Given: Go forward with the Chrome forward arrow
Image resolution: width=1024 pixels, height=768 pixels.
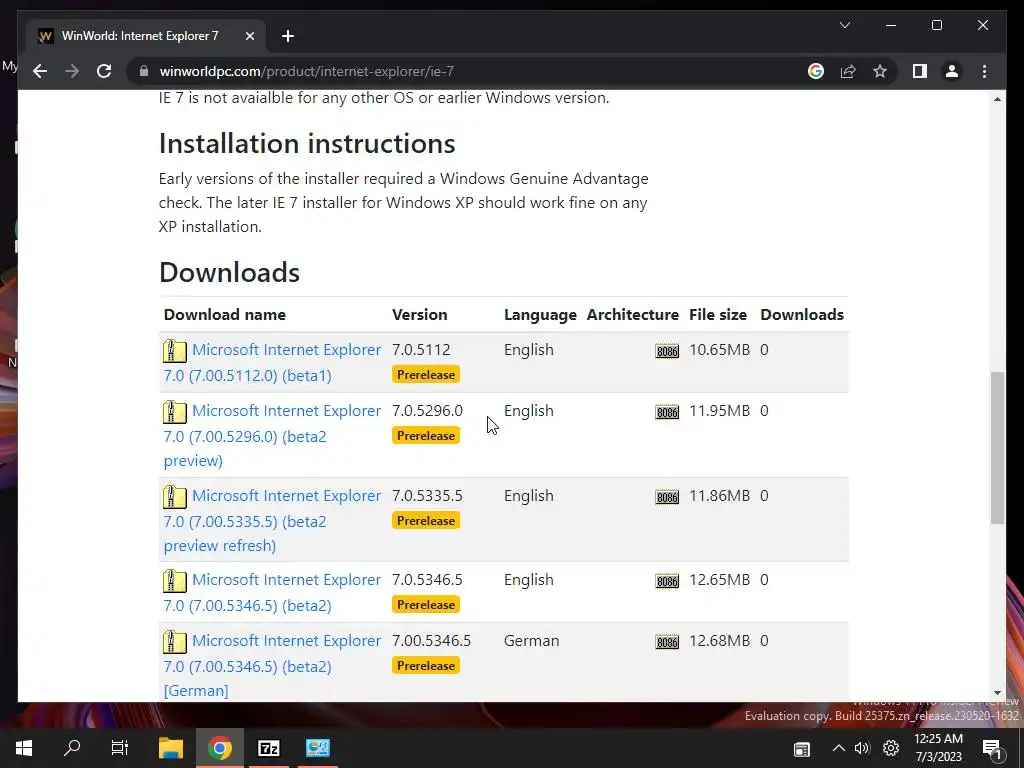Looking at the screenshot, I should 72,71.
